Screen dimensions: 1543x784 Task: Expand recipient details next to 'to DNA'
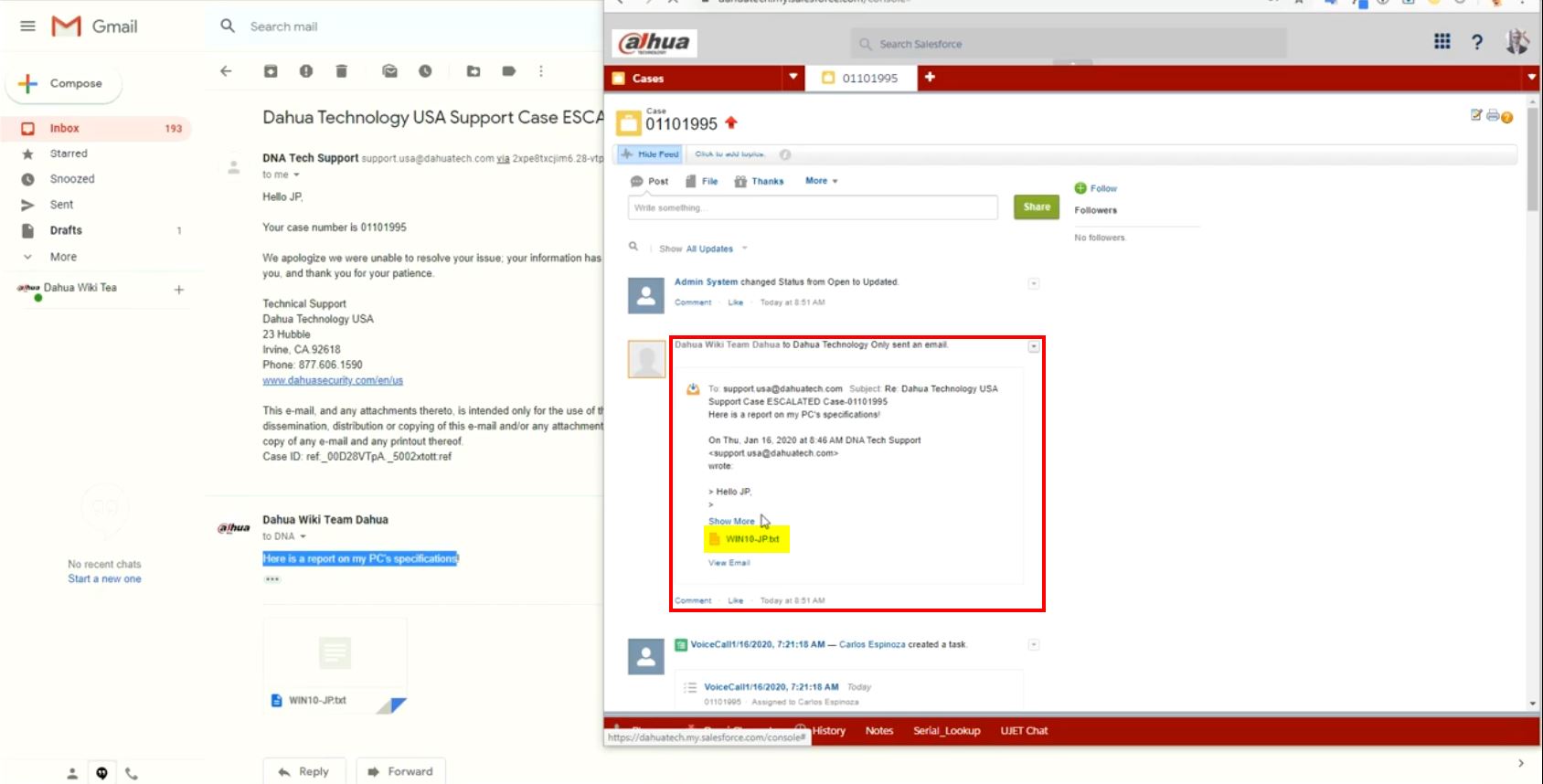pos(303,536)
